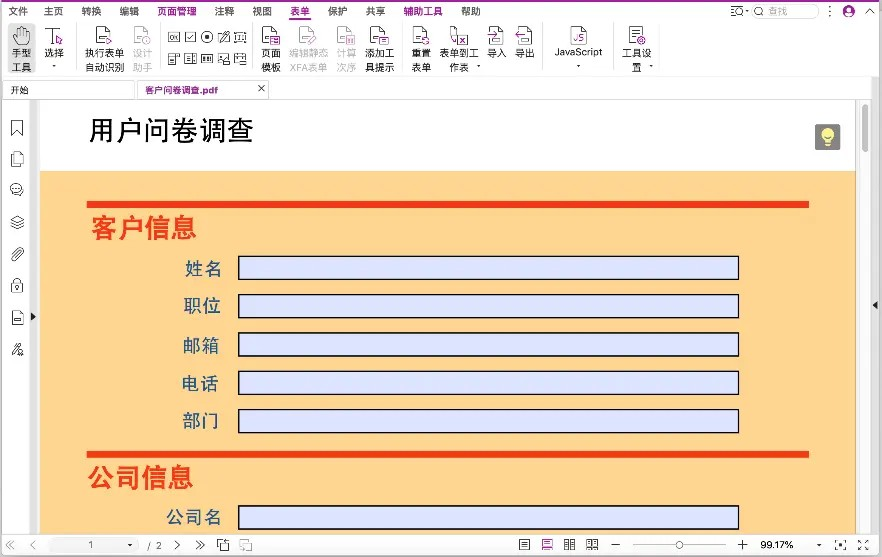
Task: Click Export (导出) form data icon
Action: point(524,35)
